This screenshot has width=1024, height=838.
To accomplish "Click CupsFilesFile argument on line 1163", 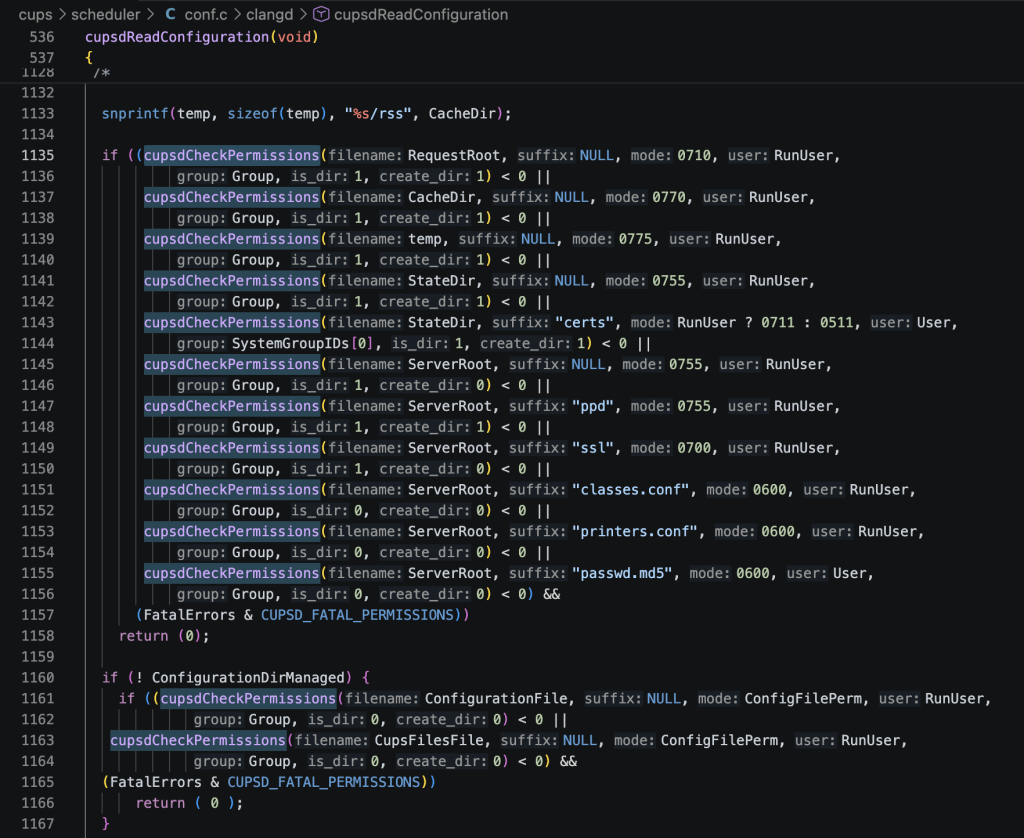I will pyautogui.click(x=429, y=741).
